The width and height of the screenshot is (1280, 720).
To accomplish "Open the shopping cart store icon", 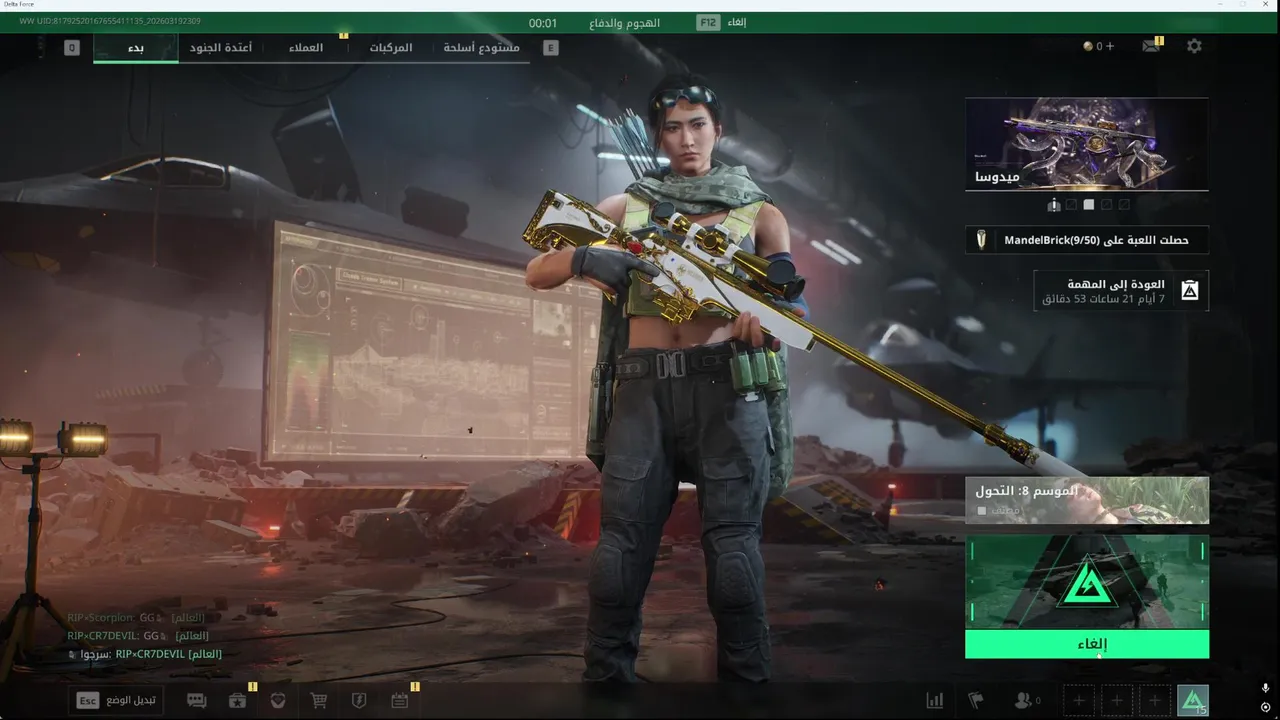I will click(x=319, y=701).
